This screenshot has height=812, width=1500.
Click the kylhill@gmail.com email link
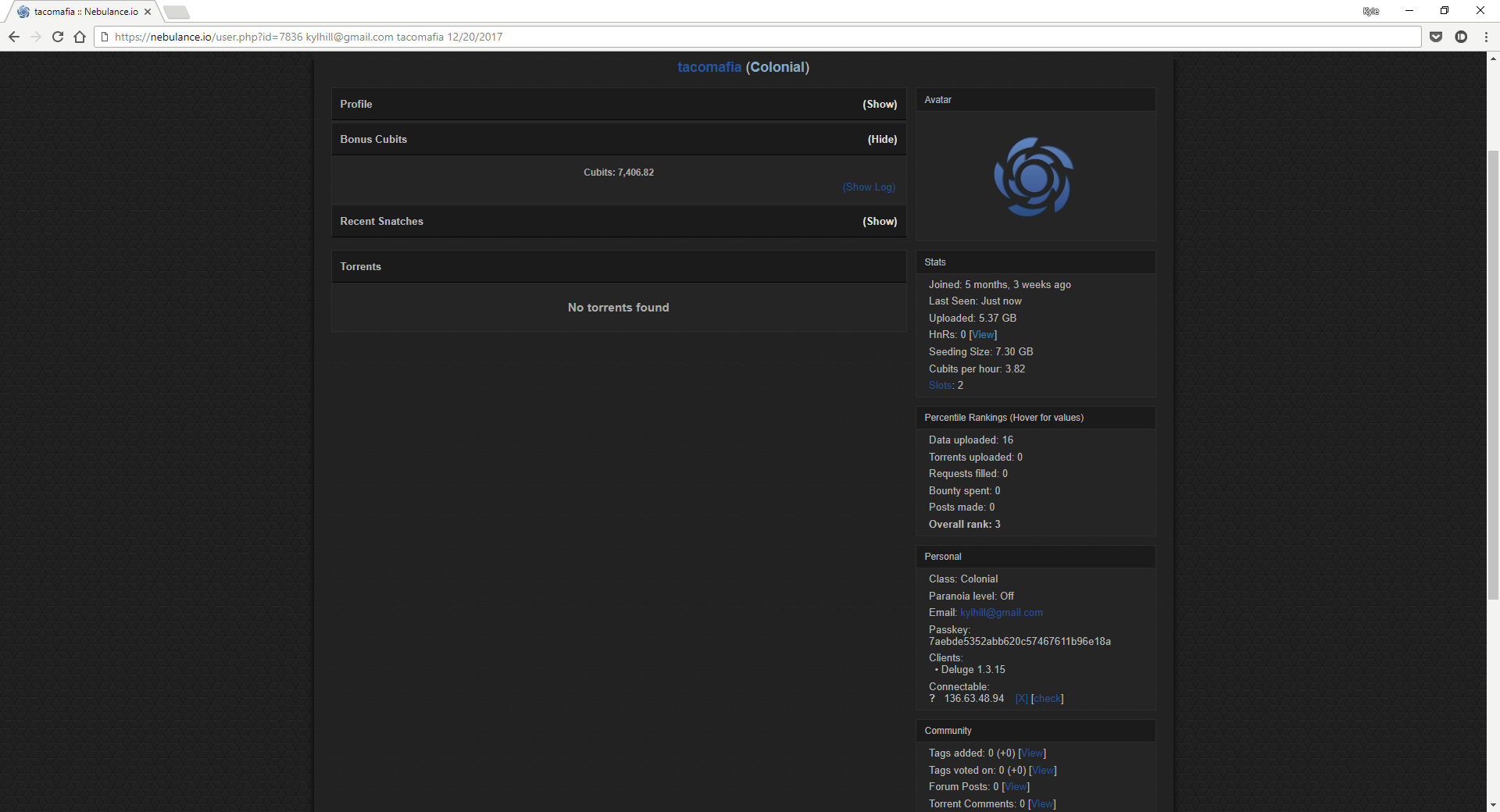(x=1002, y=613)
